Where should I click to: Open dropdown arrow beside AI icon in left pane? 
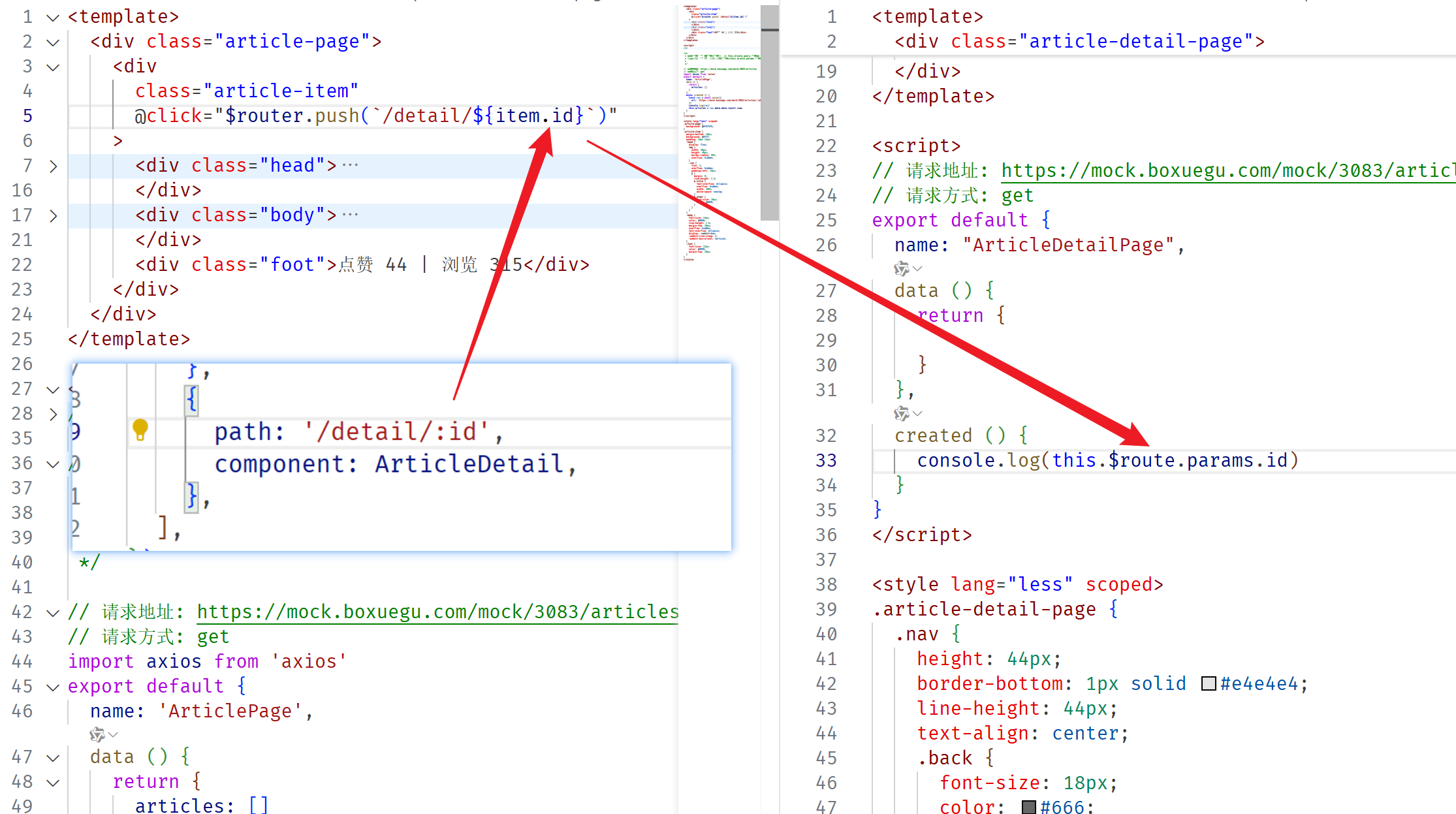113,734
